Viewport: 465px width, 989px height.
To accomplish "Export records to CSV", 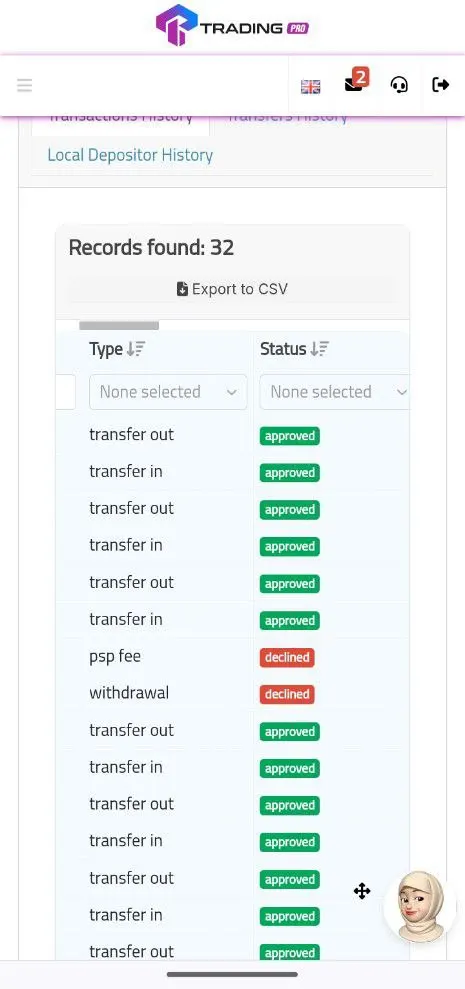I will [232, 289].
